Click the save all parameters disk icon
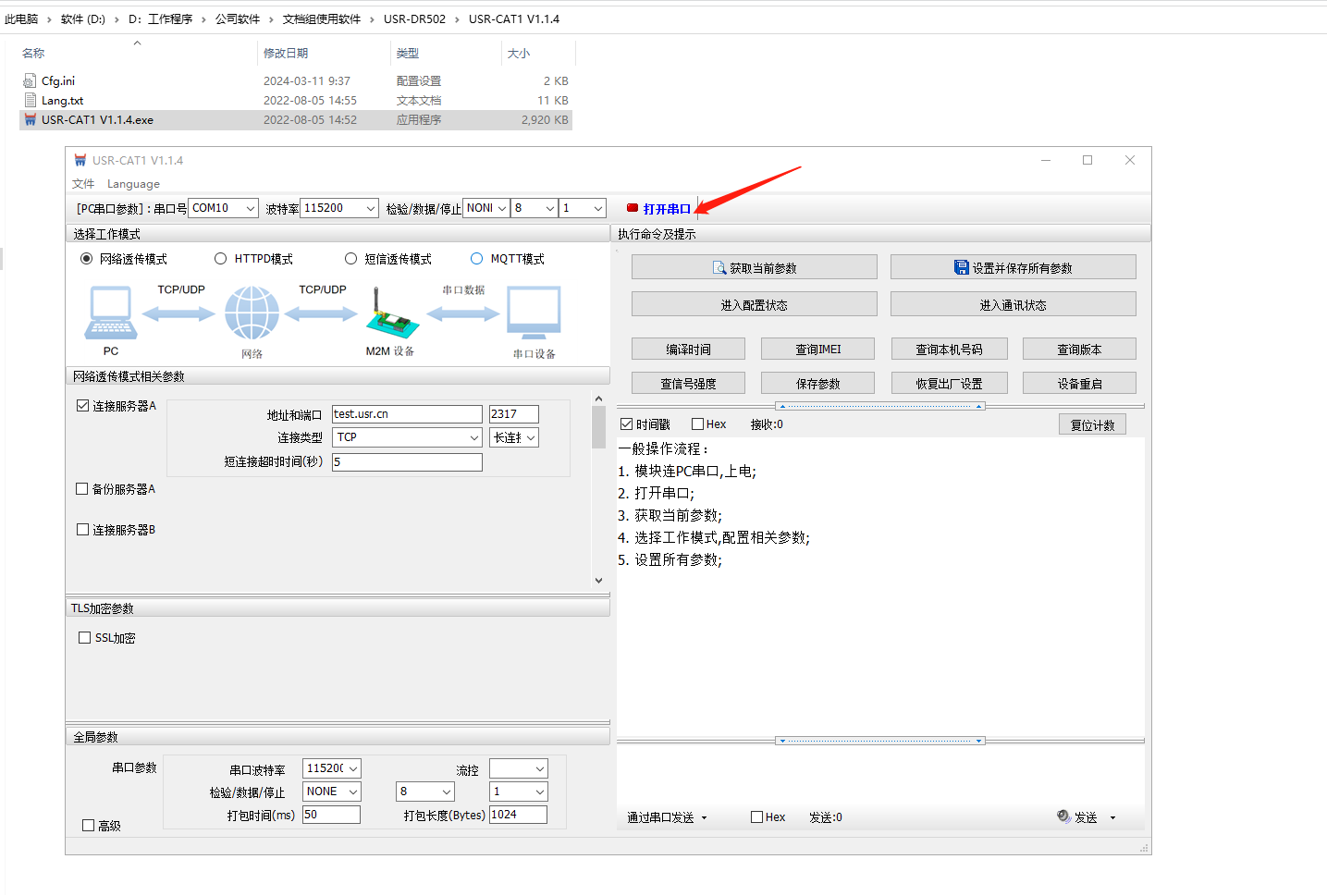Screen dimensions: 1327x896 pyautogui.click(x=962, y=267)
